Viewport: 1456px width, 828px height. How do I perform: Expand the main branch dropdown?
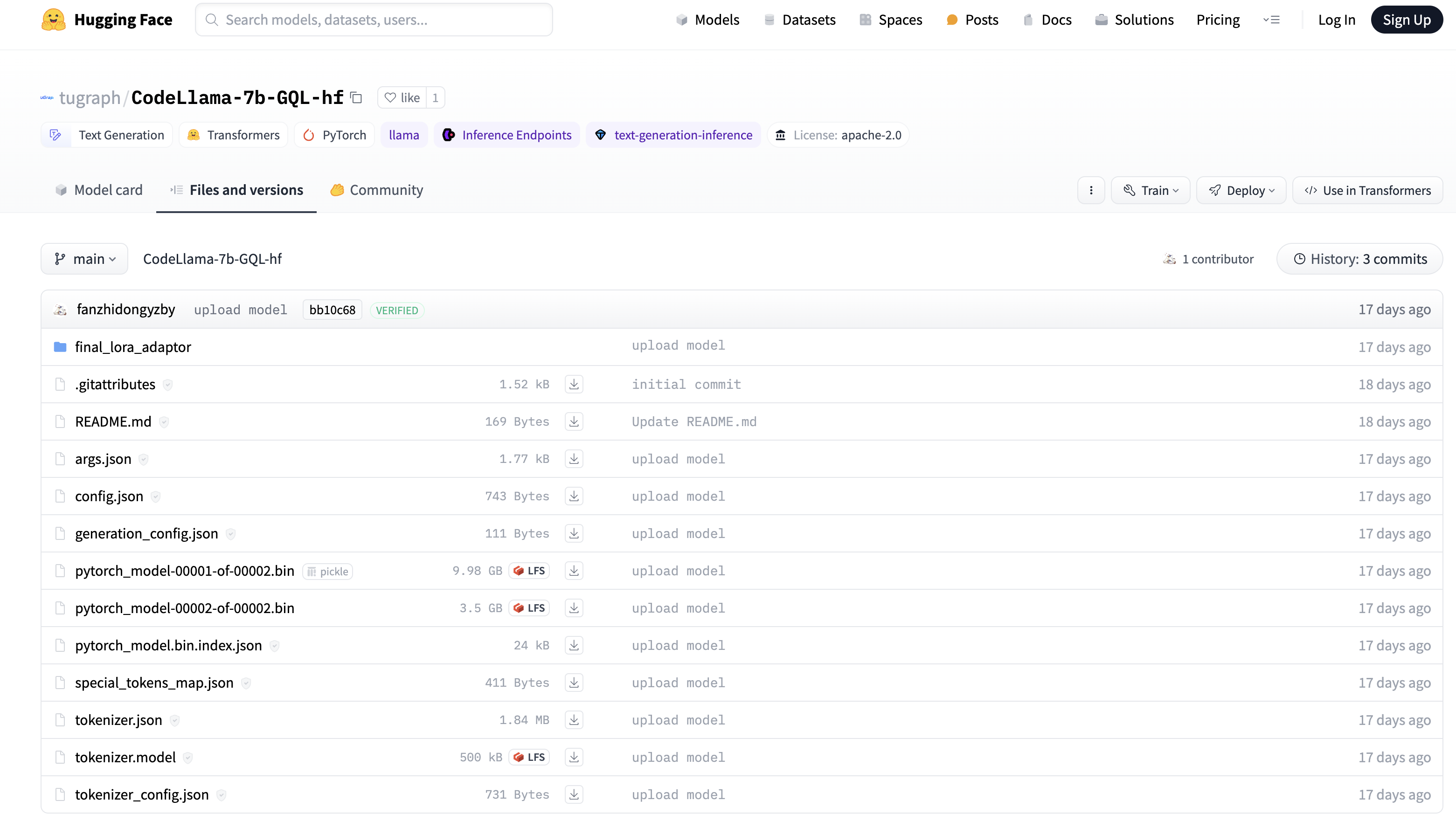pyautogui.click(x=85, y=259)
